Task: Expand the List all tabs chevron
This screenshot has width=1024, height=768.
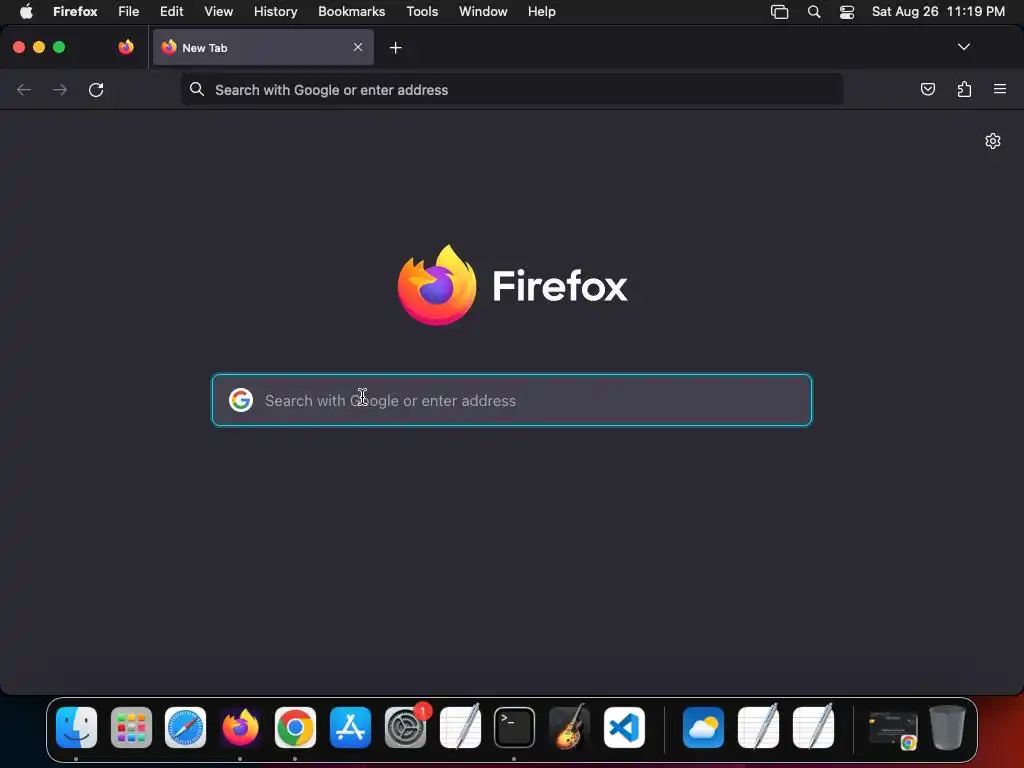Action: click(963, 47)
